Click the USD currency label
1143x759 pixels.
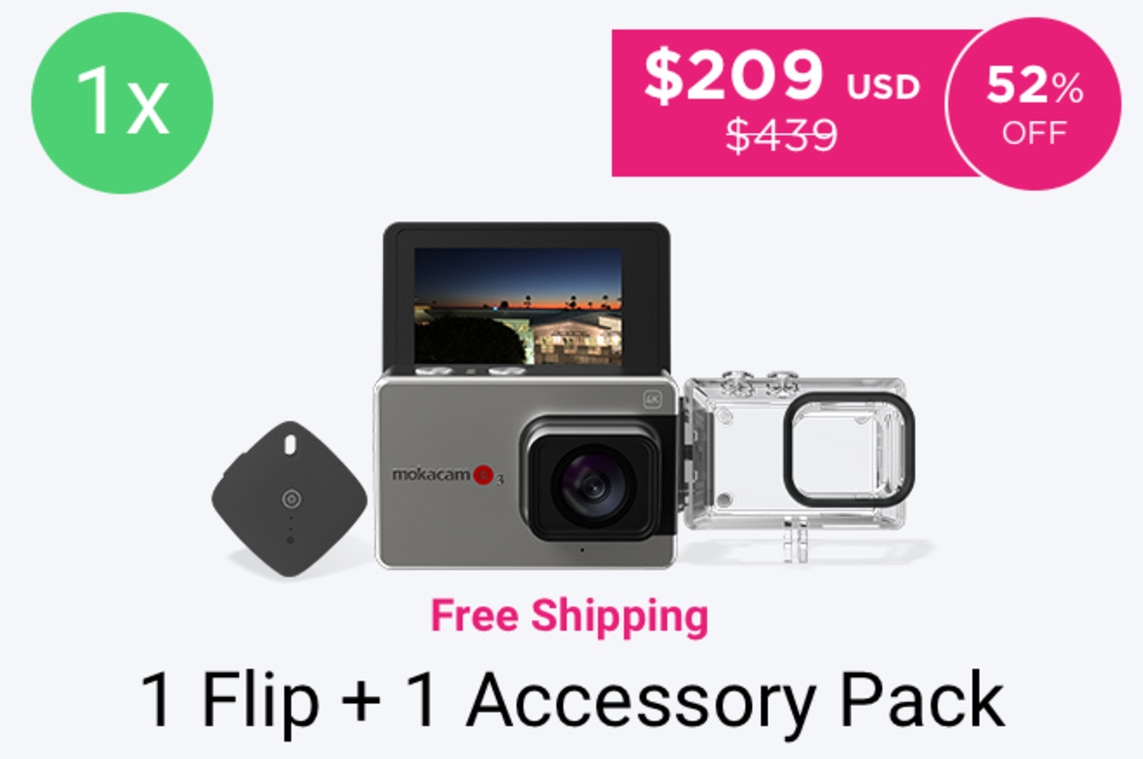click(x=883, y=87)
